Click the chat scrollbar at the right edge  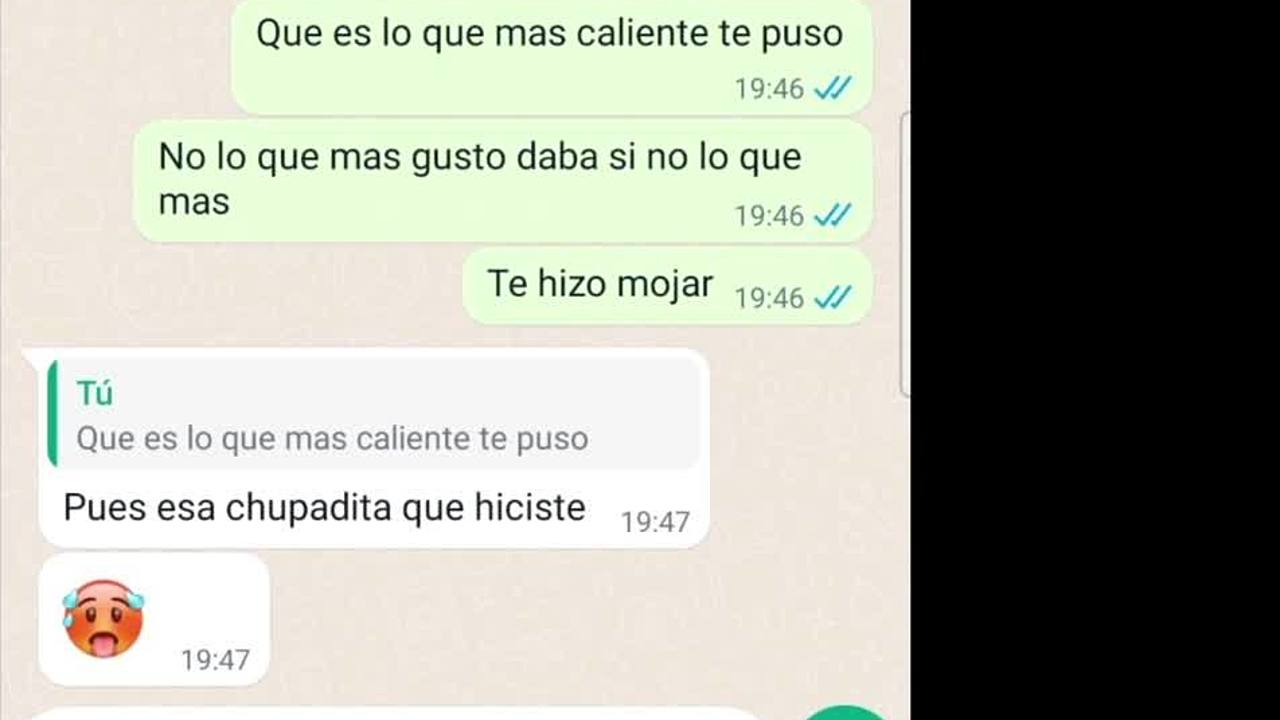pyautogui.click(x=905, y=255)
